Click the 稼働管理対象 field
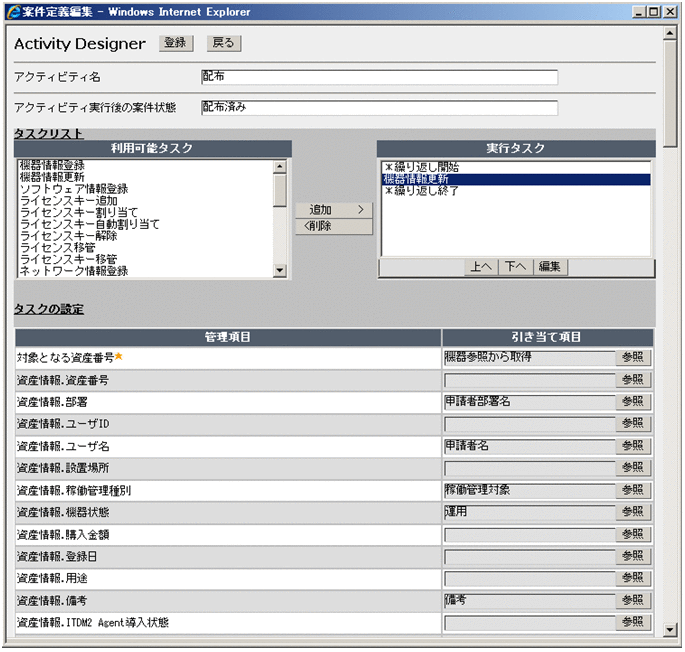Image resolution: width=685 pixels, height=652 pixels. (529, 490)
